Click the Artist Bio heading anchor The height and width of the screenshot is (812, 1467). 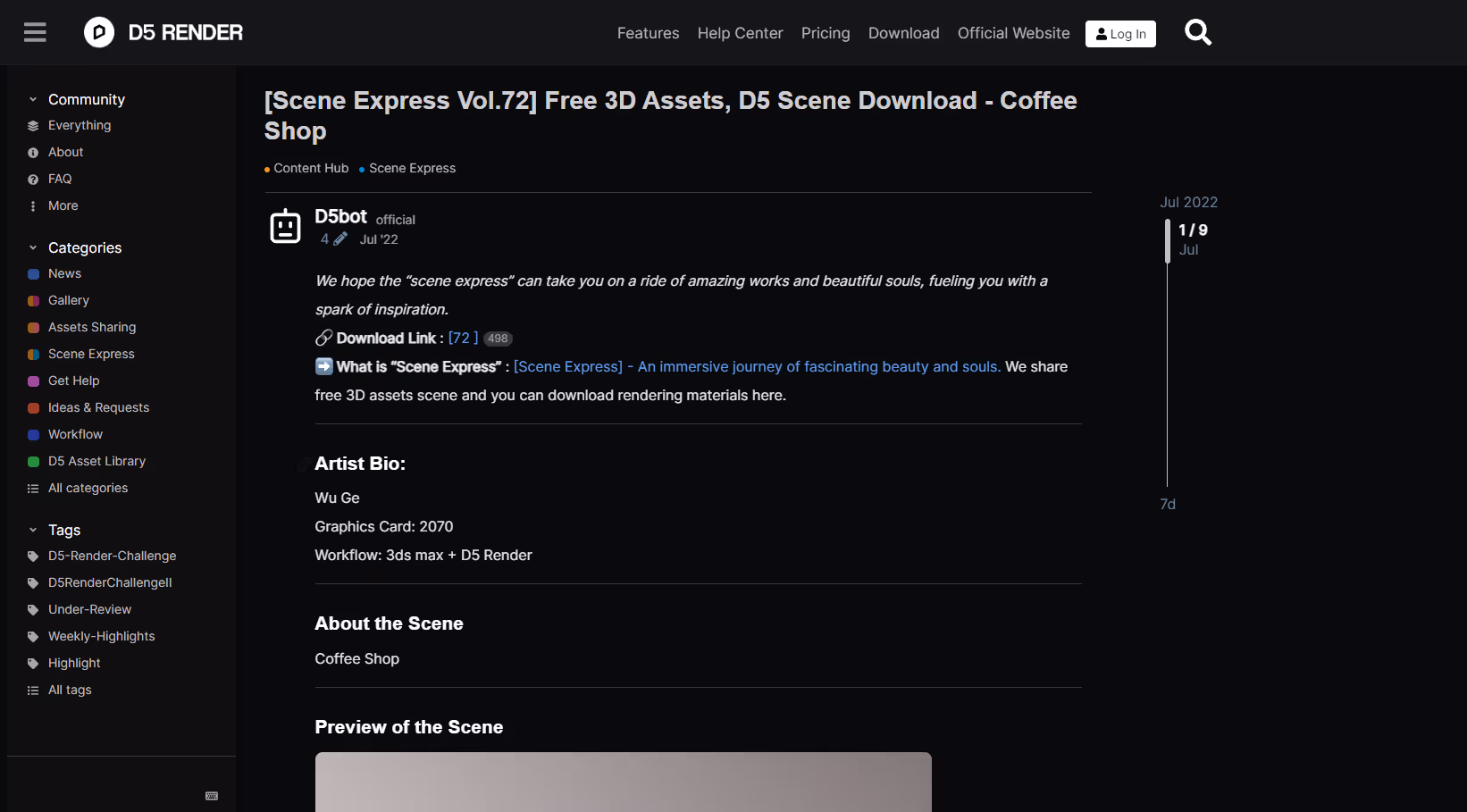coord(306,464)
